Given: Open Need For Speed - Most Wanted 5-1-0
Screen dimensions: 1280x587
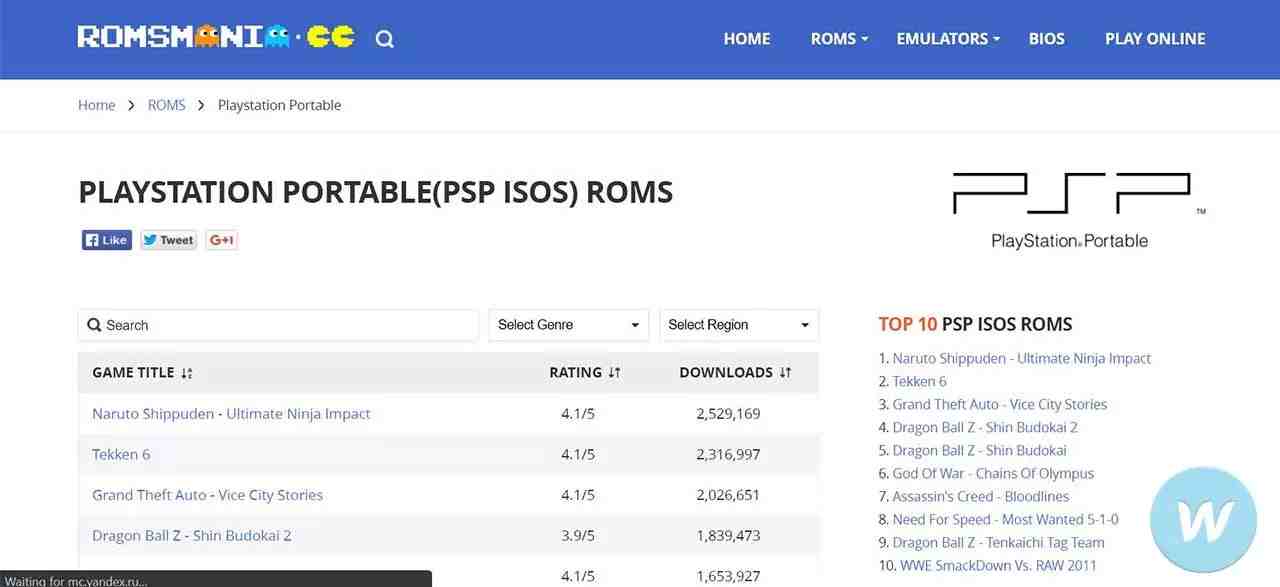Looking at the screenshot, I should (x=1006, y=519).
